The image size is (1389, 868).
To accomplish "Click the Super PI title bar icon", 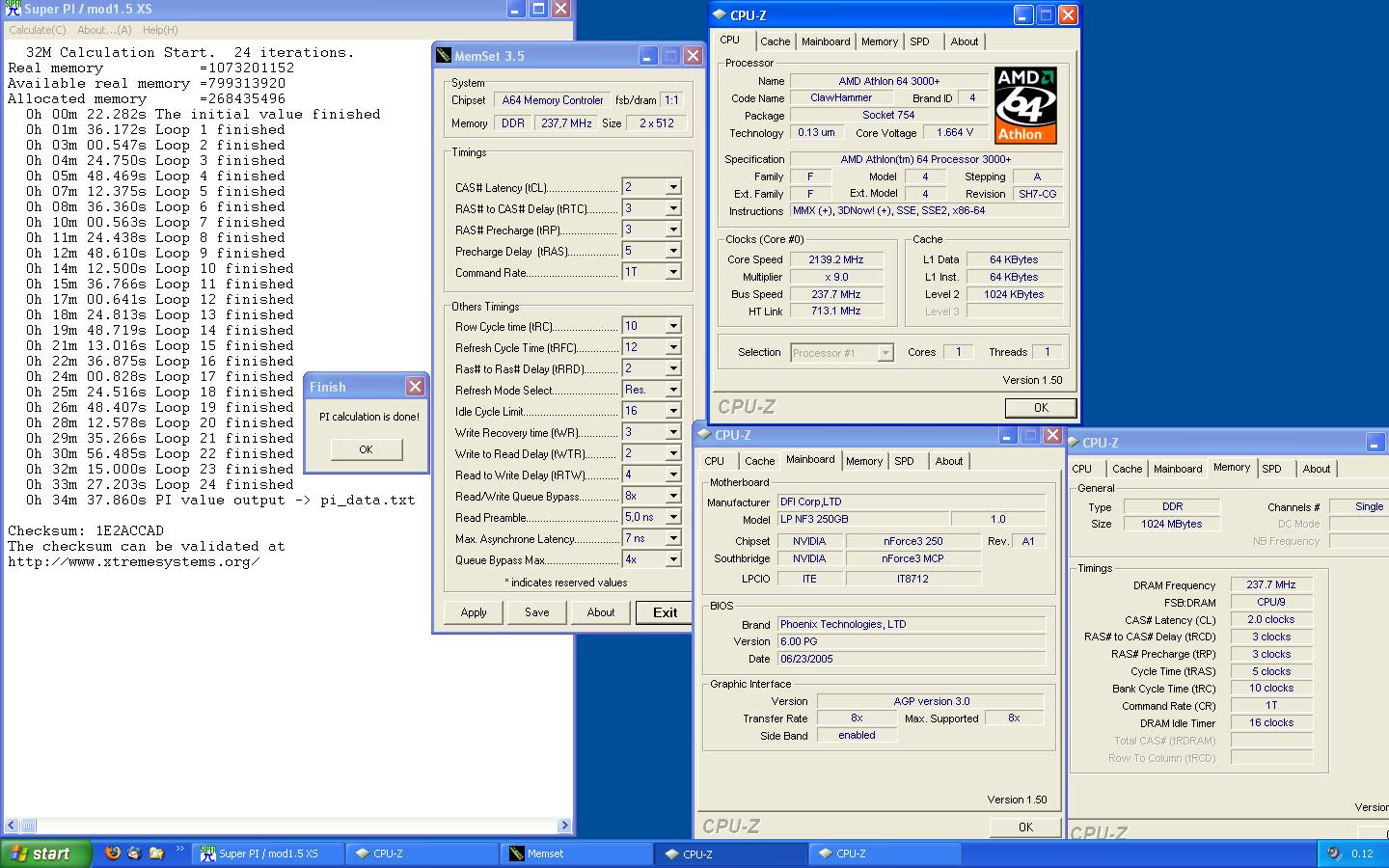I will [13, 9].
